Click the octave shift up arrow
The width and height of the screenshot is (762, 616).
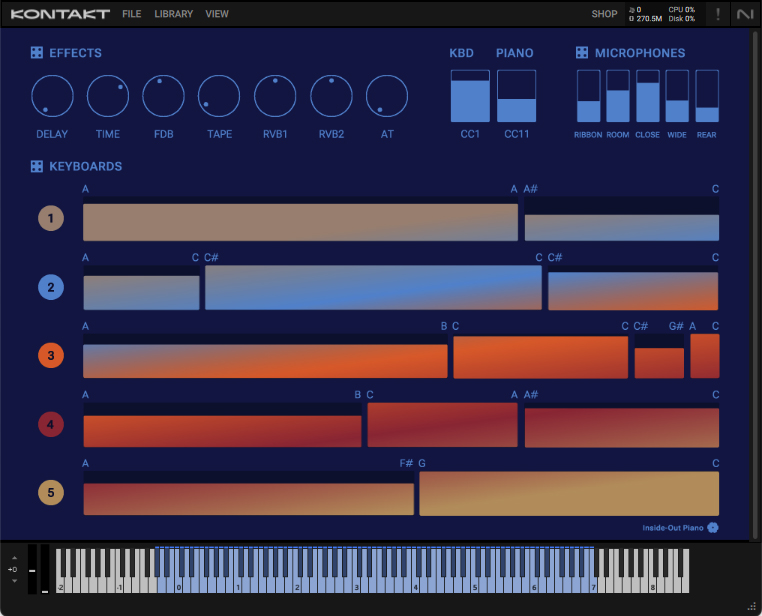(x=14, y=558)
